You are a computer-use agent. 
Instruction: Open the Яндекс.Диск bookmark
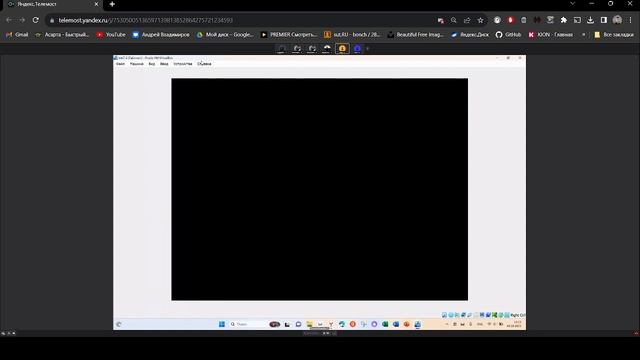click(x=470, y=35)
